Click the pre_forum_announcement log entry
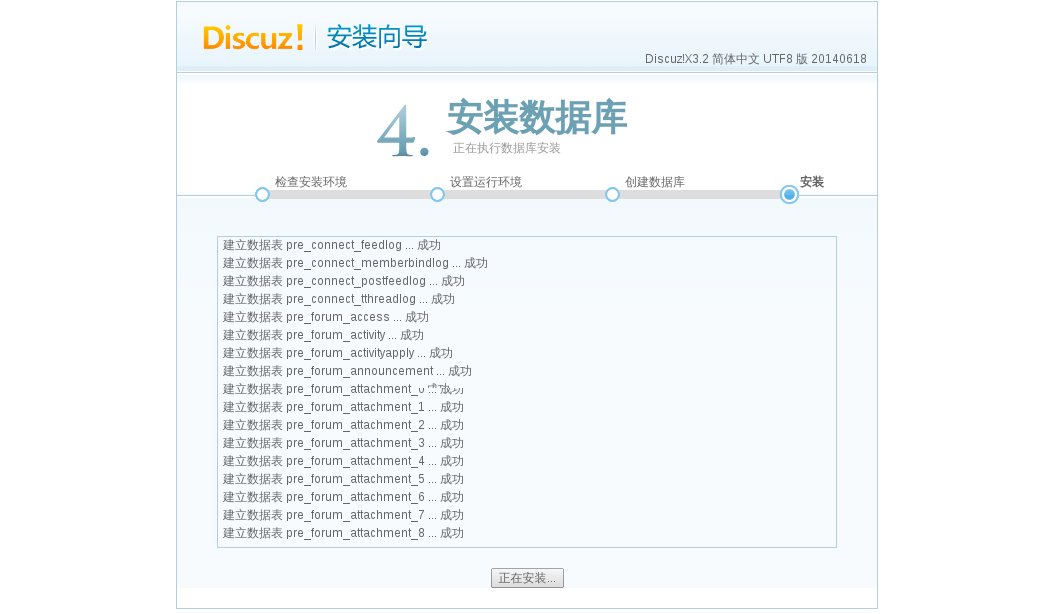The height and width of the screenshot is (614, 1056). click(346, 371)
